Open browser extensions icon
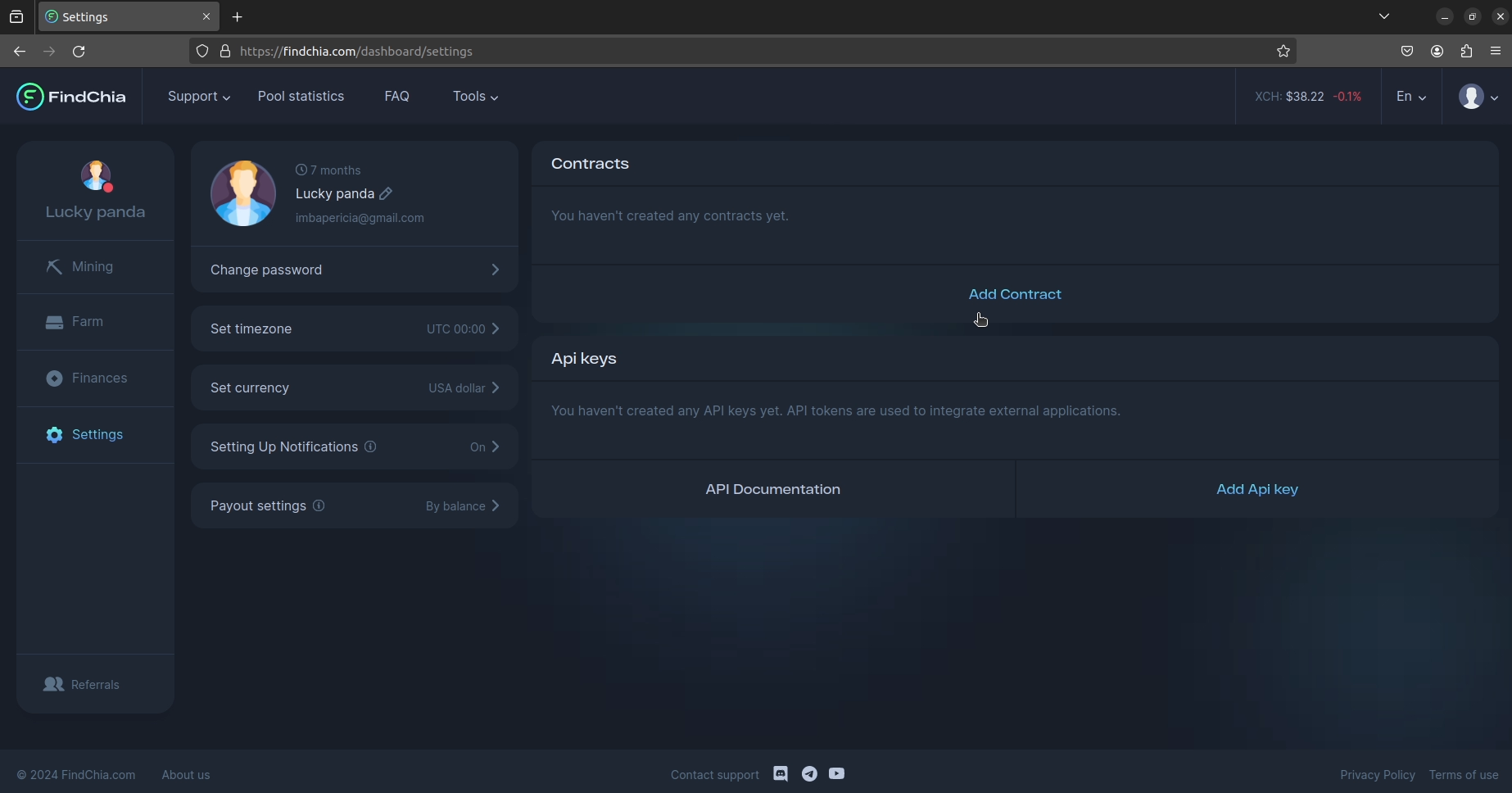Screen dimensions: 1512x793 coord(1466,51)
